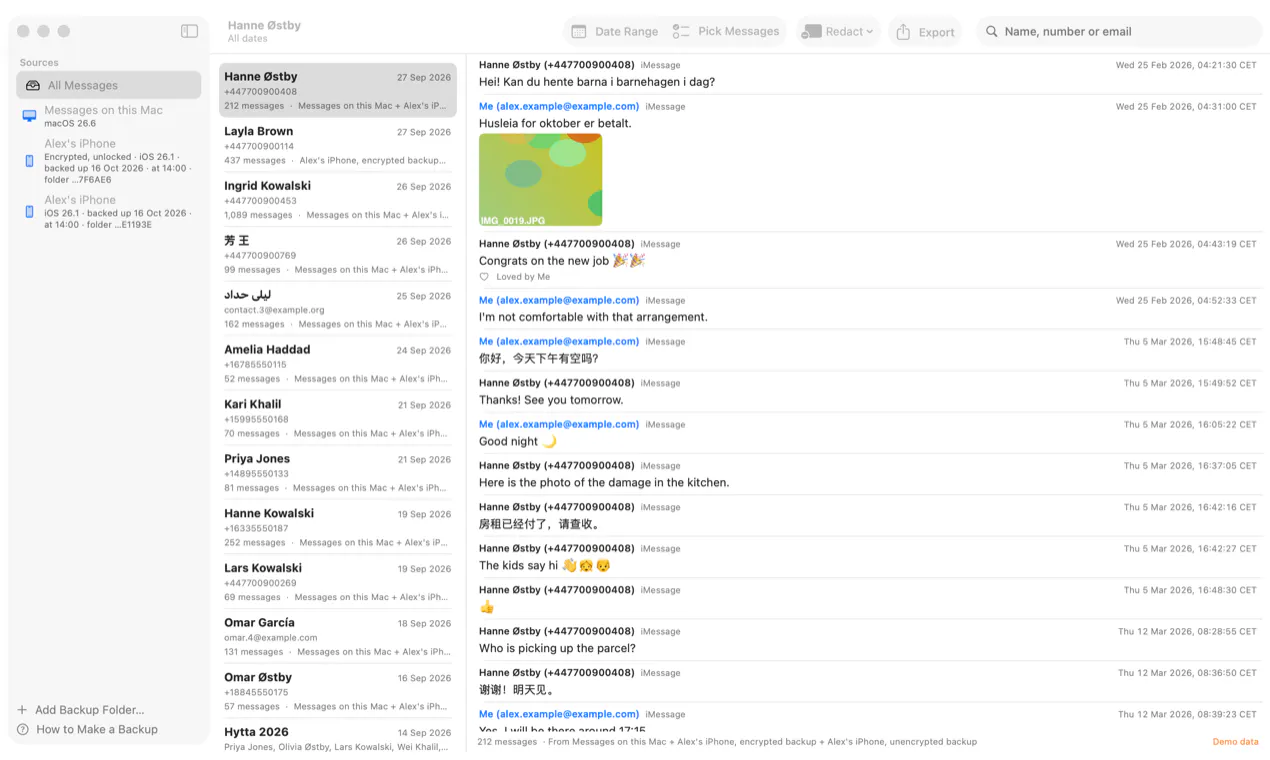Click the message "Hei! Kan du hente barna i barnehagen i dag?"
1270x760 pixels.
tap(597, 82)
